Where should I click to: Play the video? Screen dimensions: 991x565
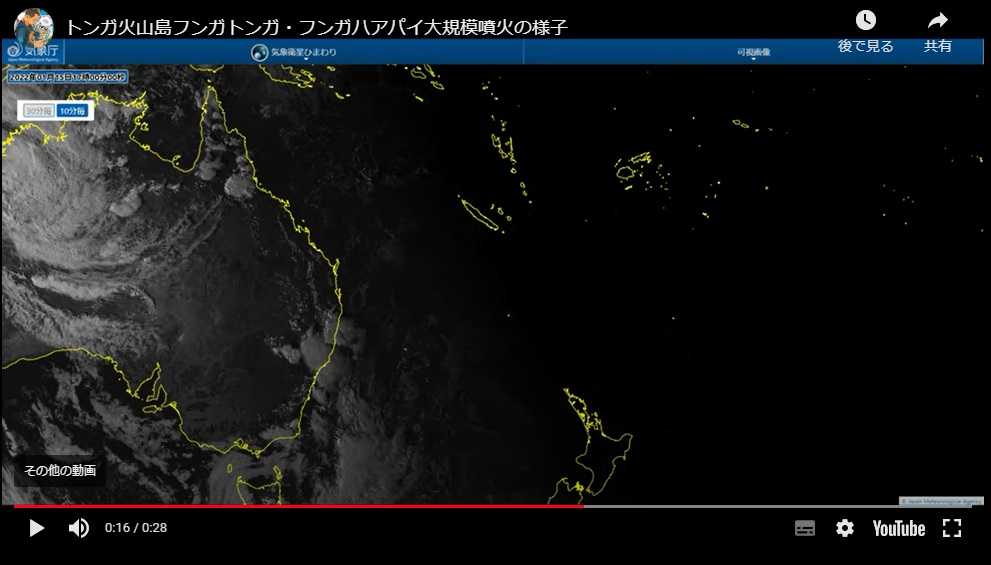37,528
